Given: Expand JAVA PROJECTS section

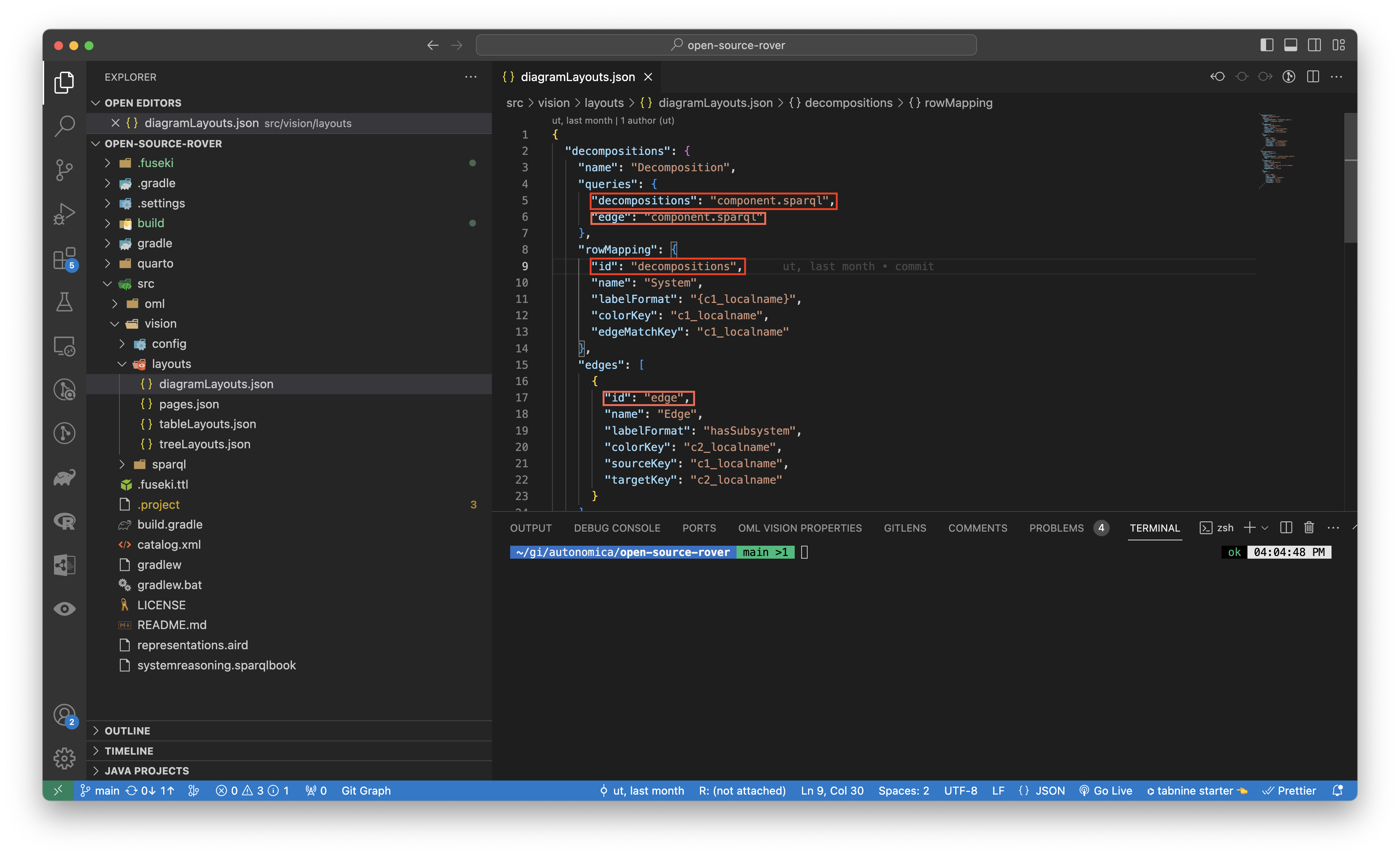Looking at the screenshot, I should click(x=289, y=771).
